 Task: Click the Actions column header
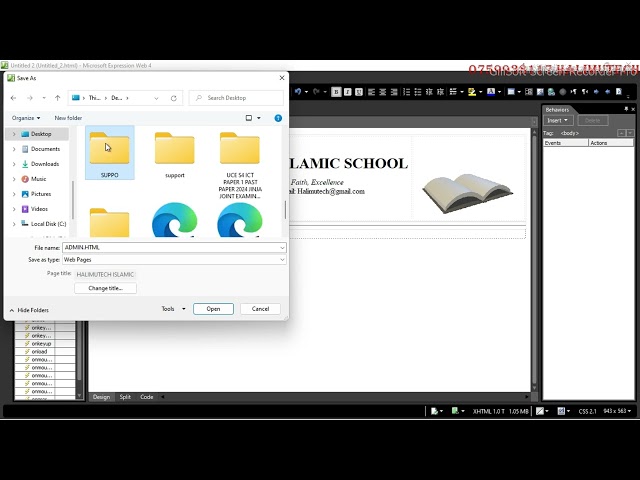click(x=611, y=143)
